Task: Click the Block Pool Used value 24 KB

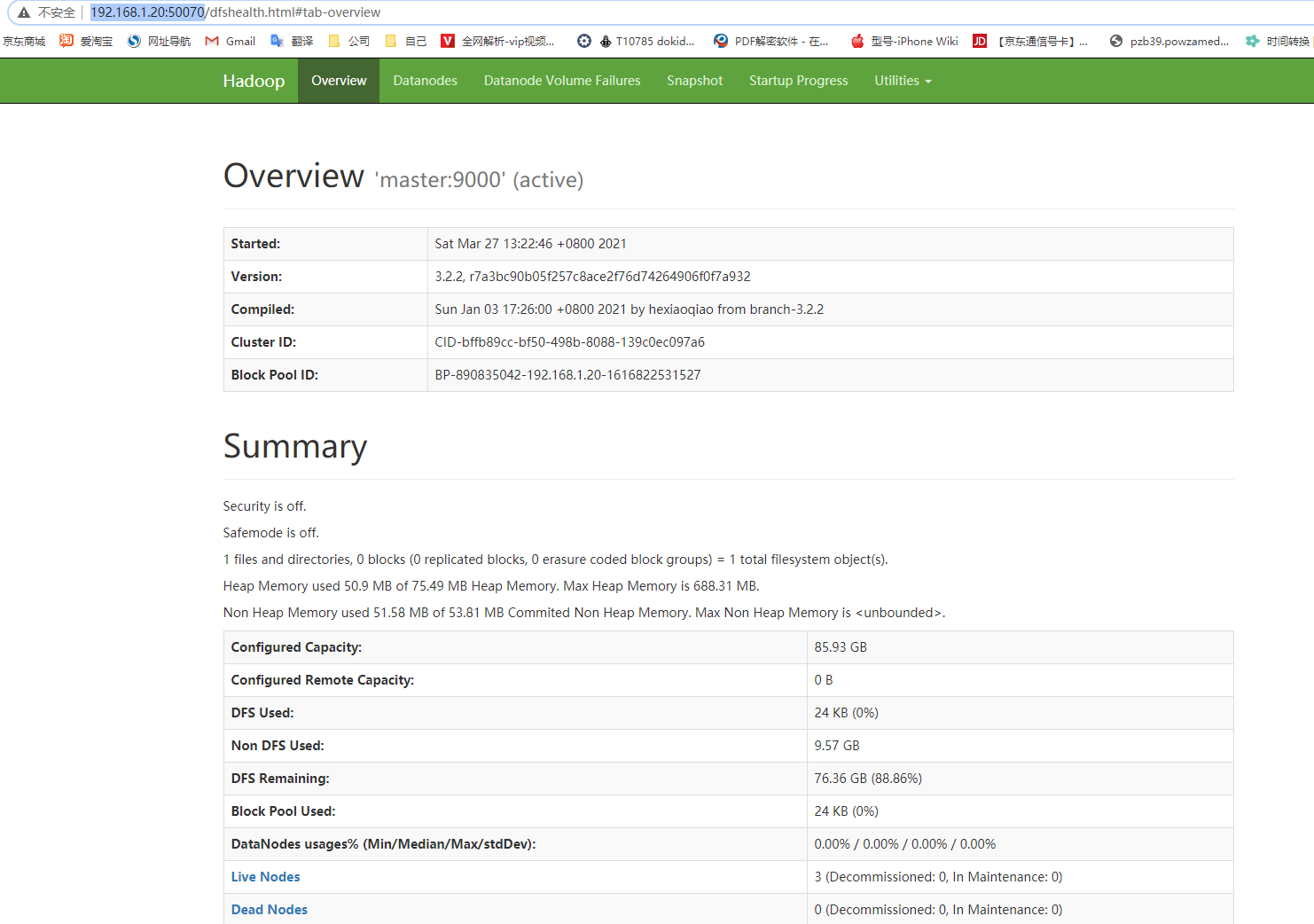Action: (x=847, y=811)
